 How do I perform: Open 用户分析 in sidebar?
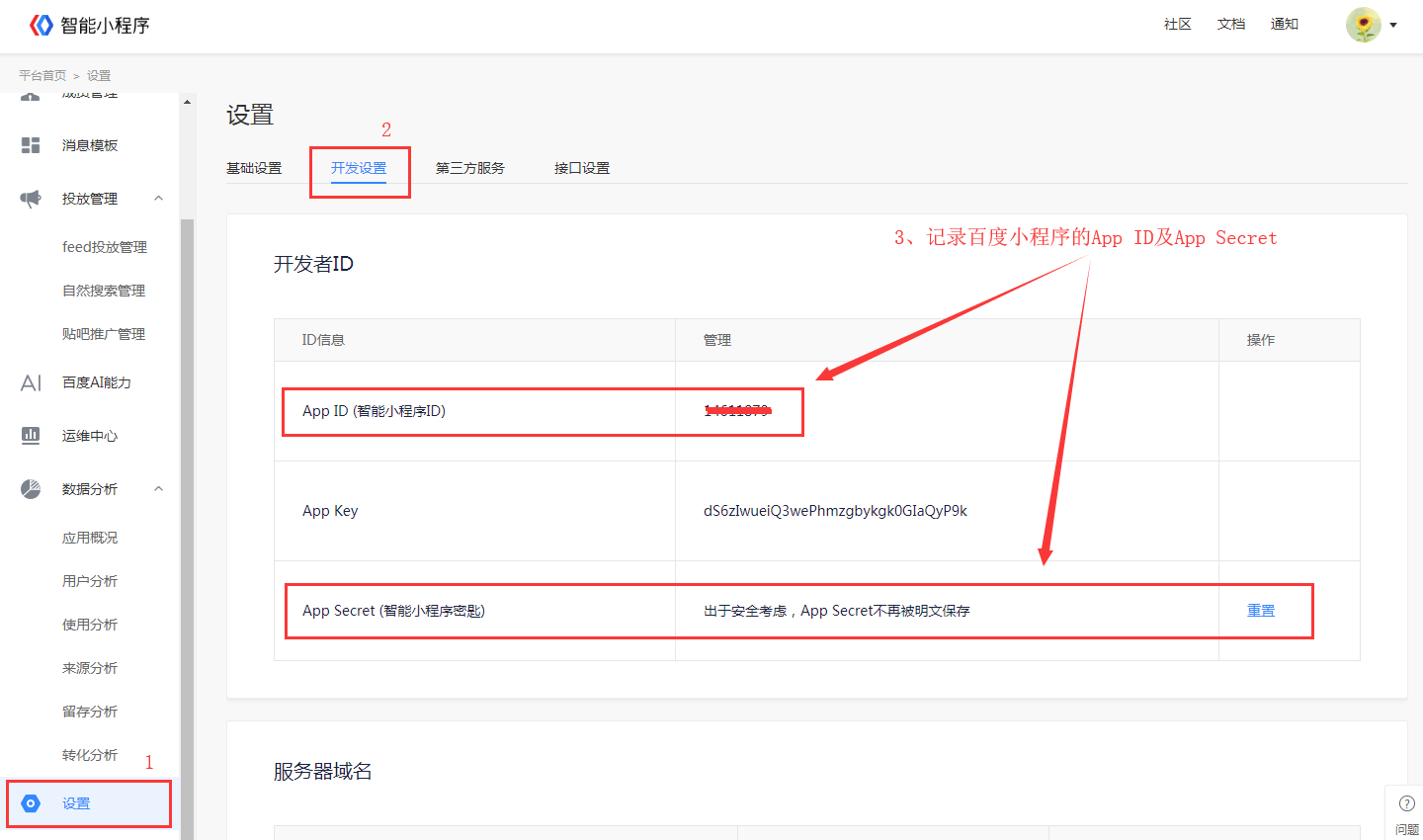point(90,581)
